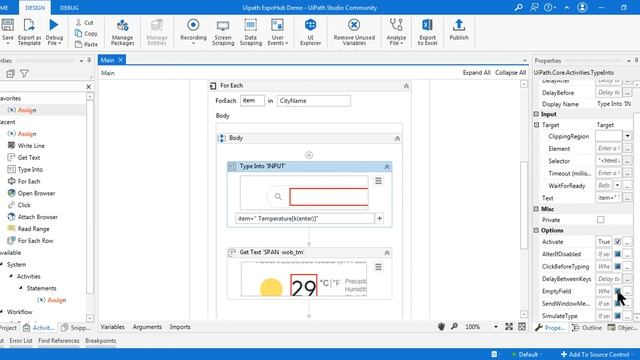
Task: Launch Screen Scraping
Action: tap(223, 32)
